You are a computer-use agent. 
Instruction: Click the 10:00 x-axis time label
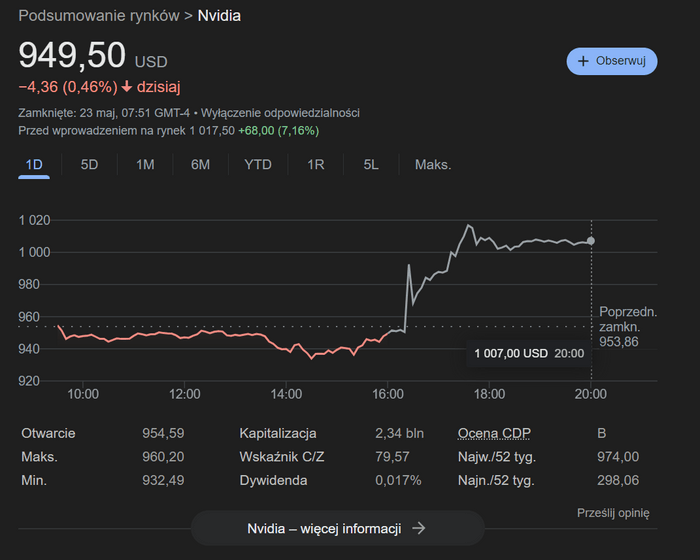(83, 394)
